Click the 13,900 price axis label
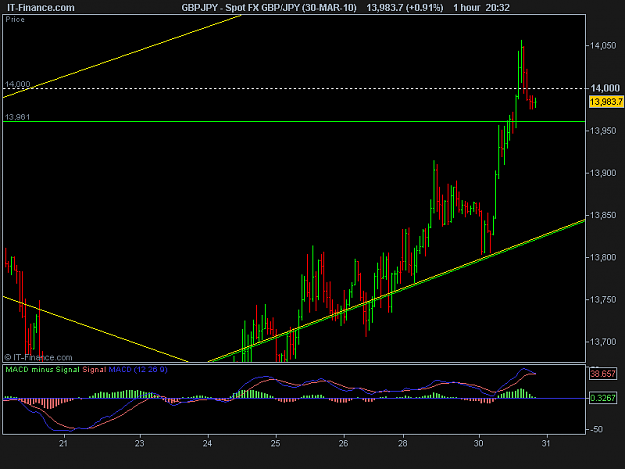625x469 pixels. click(603, 173)
